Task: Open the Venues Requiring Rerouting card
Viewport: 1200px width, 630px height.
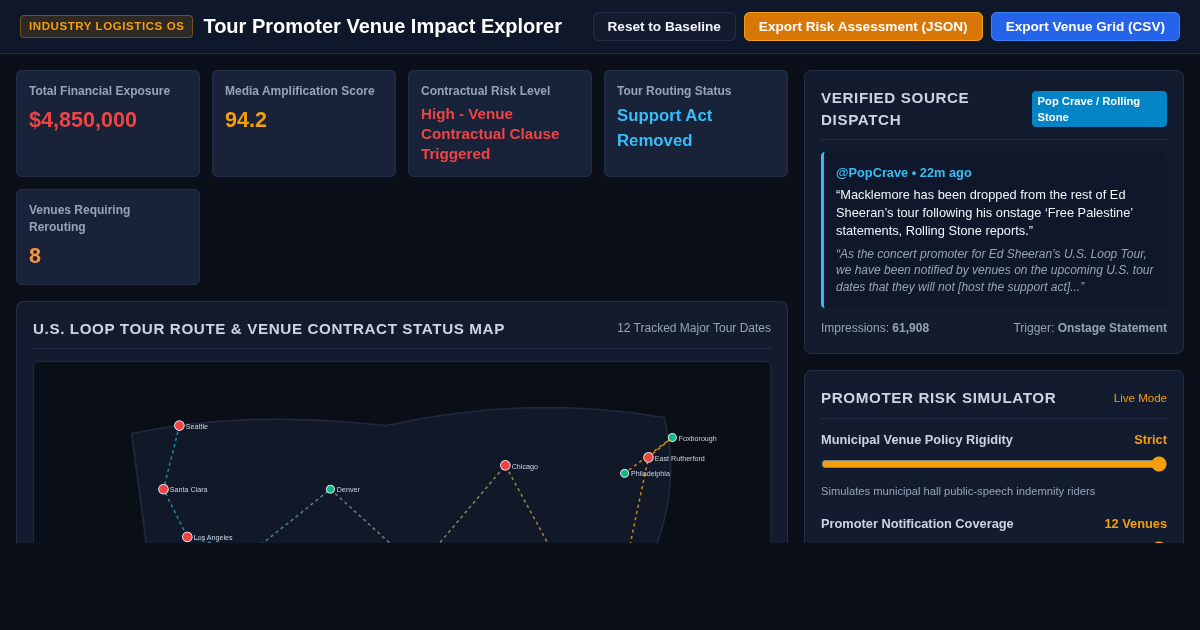Action: [108, 237]
